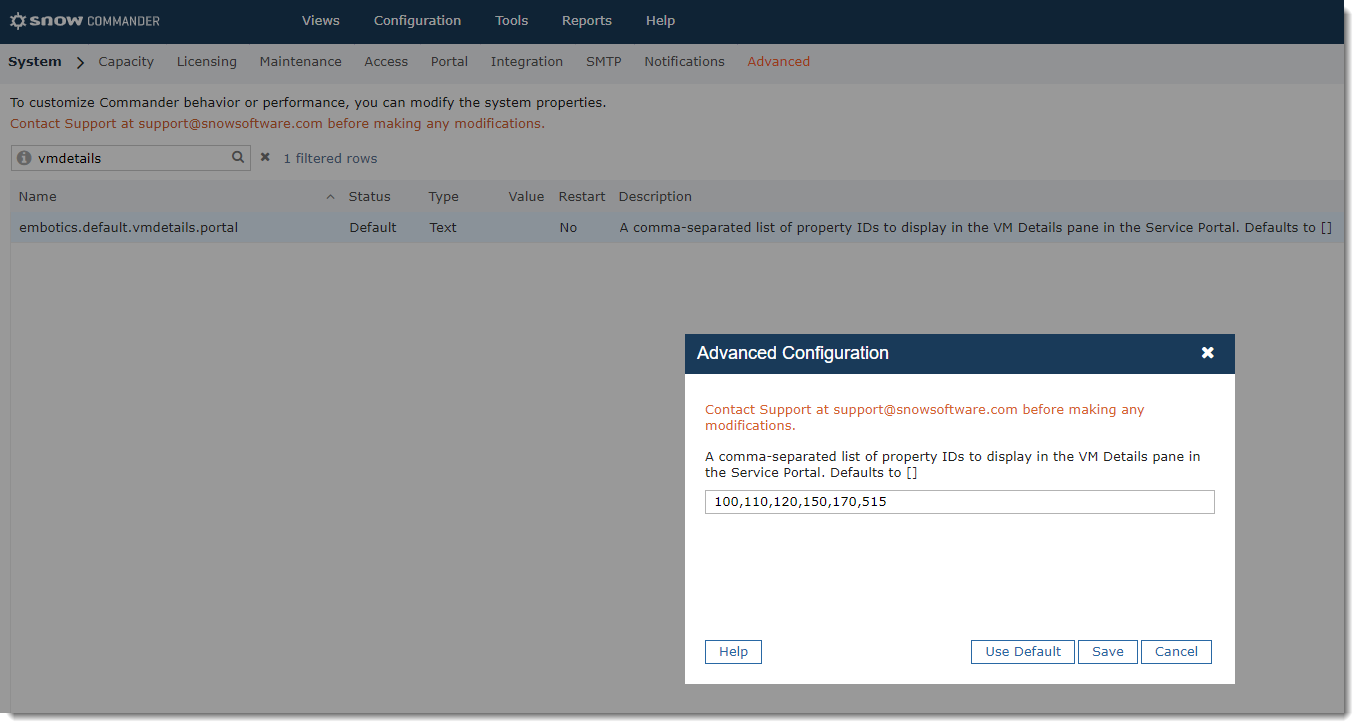
Task: Open the Help menu in top bar
Action: 660,20
